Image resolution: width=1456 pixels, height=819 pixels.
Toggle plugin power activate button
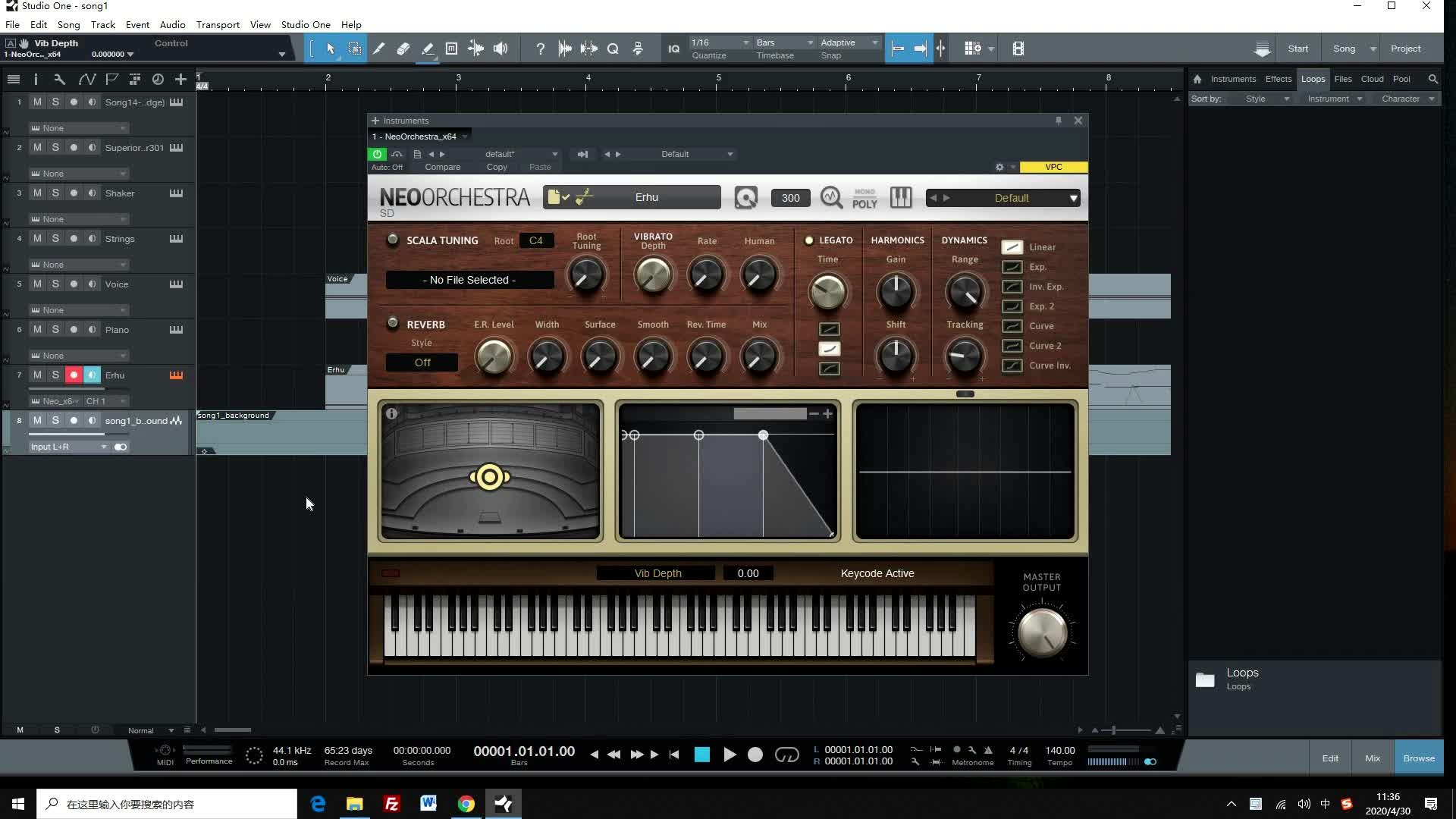(x=377, y=154)
